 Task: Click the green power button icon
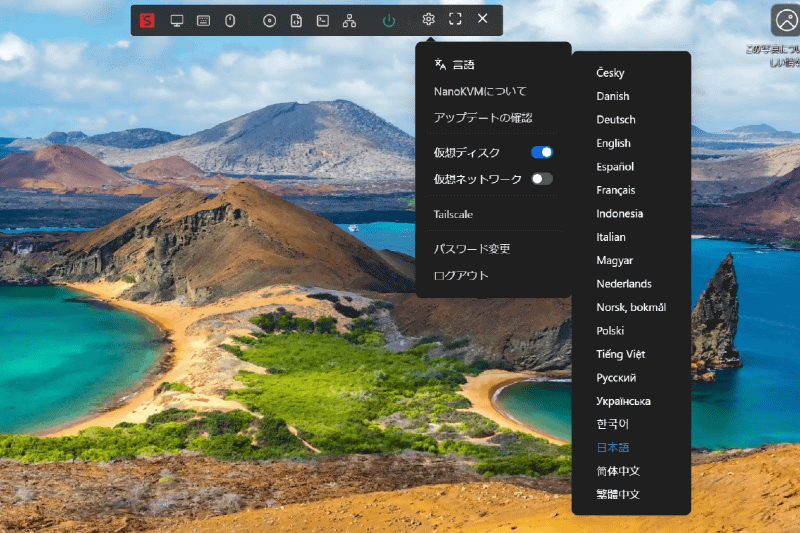tap(389, 20)
